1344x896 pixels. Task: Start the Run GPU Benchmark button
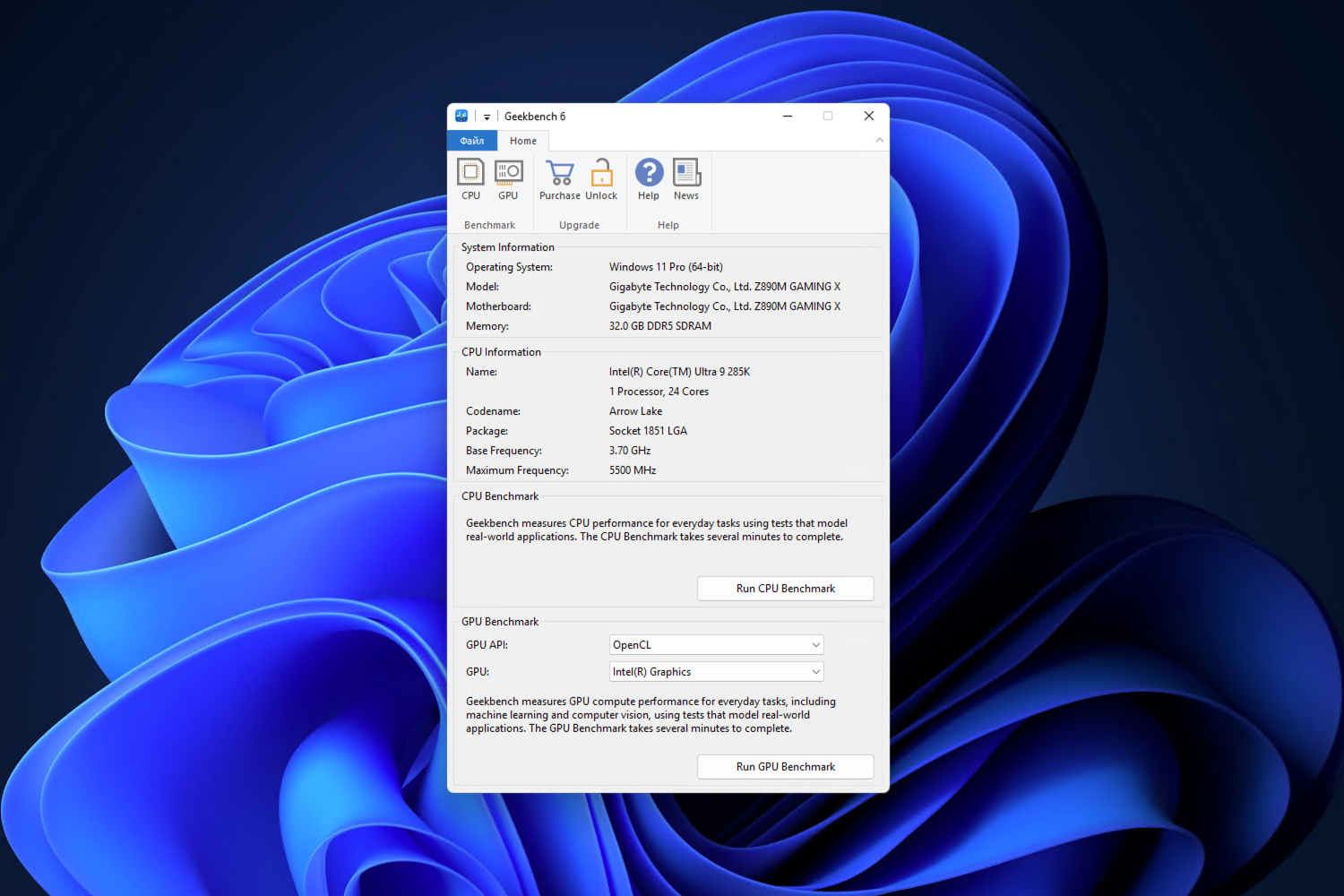click(x=785, y=767)
